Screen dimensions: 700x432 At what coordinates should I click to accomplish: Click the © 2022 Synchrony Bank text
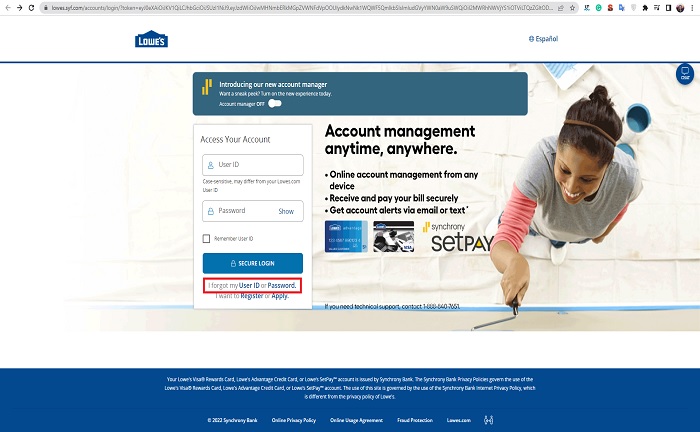(x=232, y=420)
